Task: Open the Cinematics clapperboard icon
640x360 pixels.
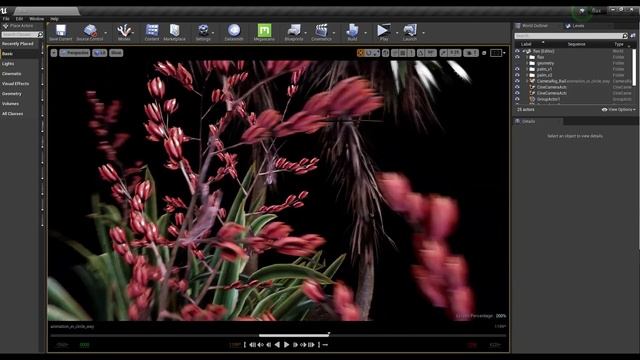Action: coord(321,30)
